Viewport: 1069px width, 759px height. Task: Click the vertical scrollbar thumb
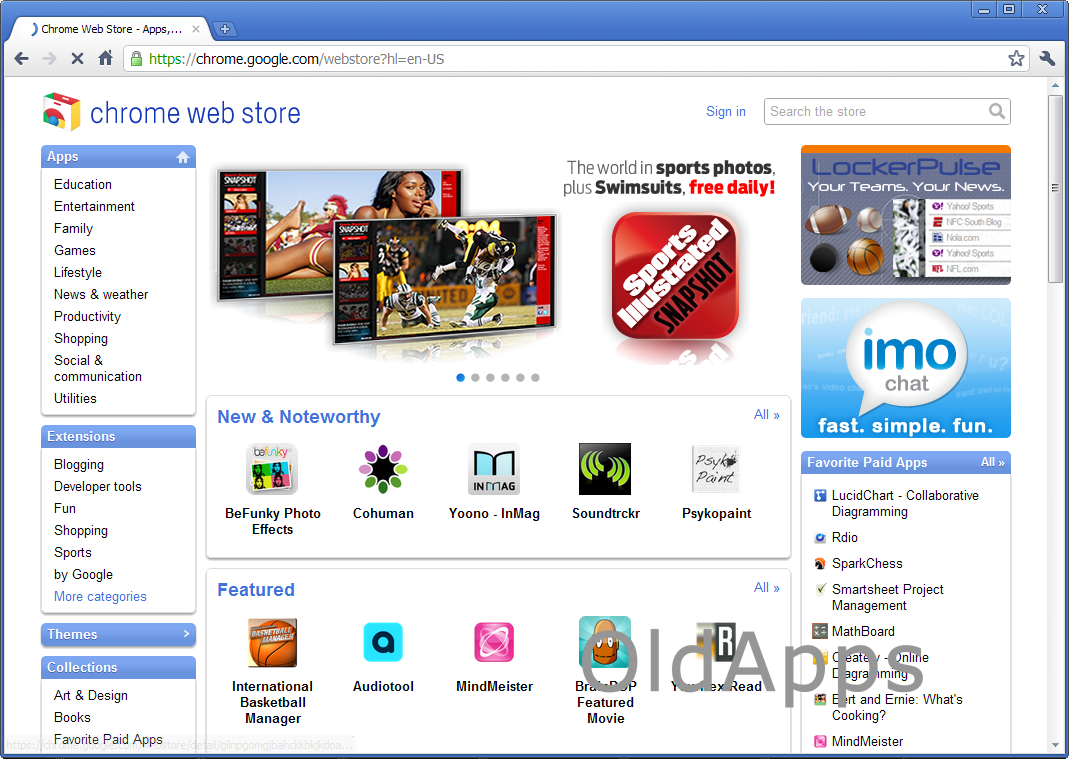[x=1055, y=188]
